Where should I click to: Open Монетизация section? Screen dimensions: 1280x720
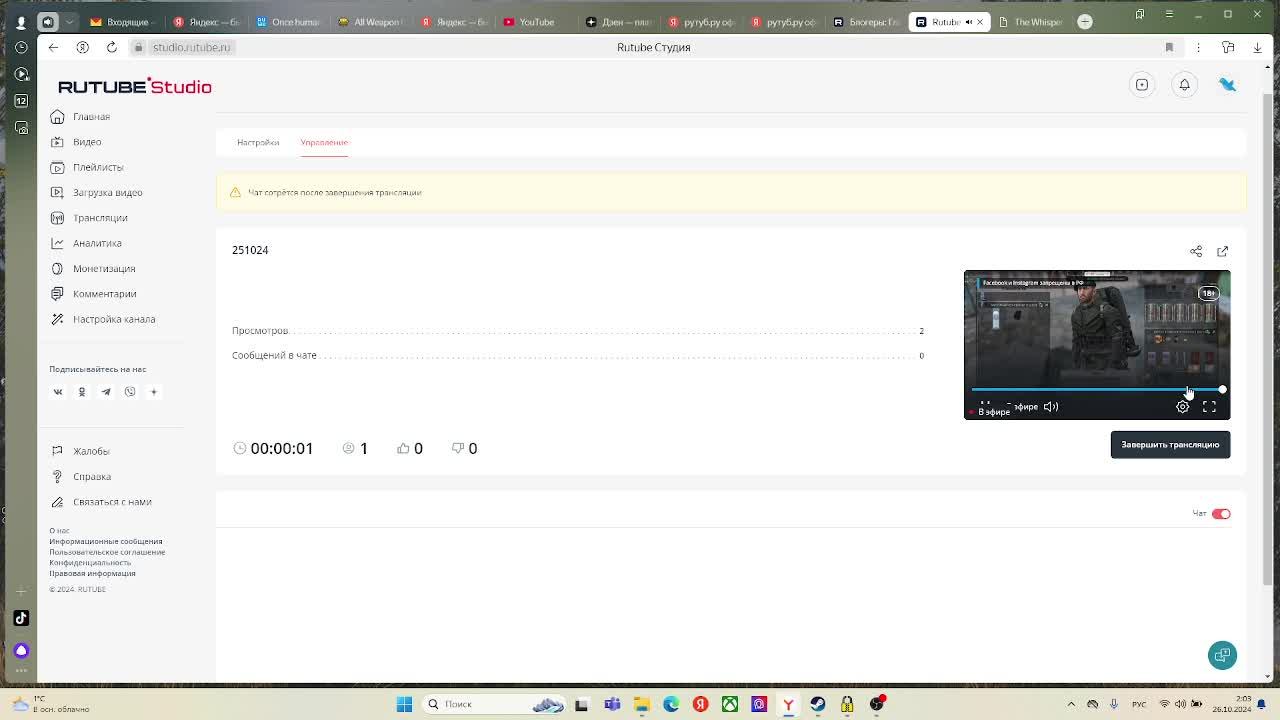pyautogui.click(x=93, y=268)
